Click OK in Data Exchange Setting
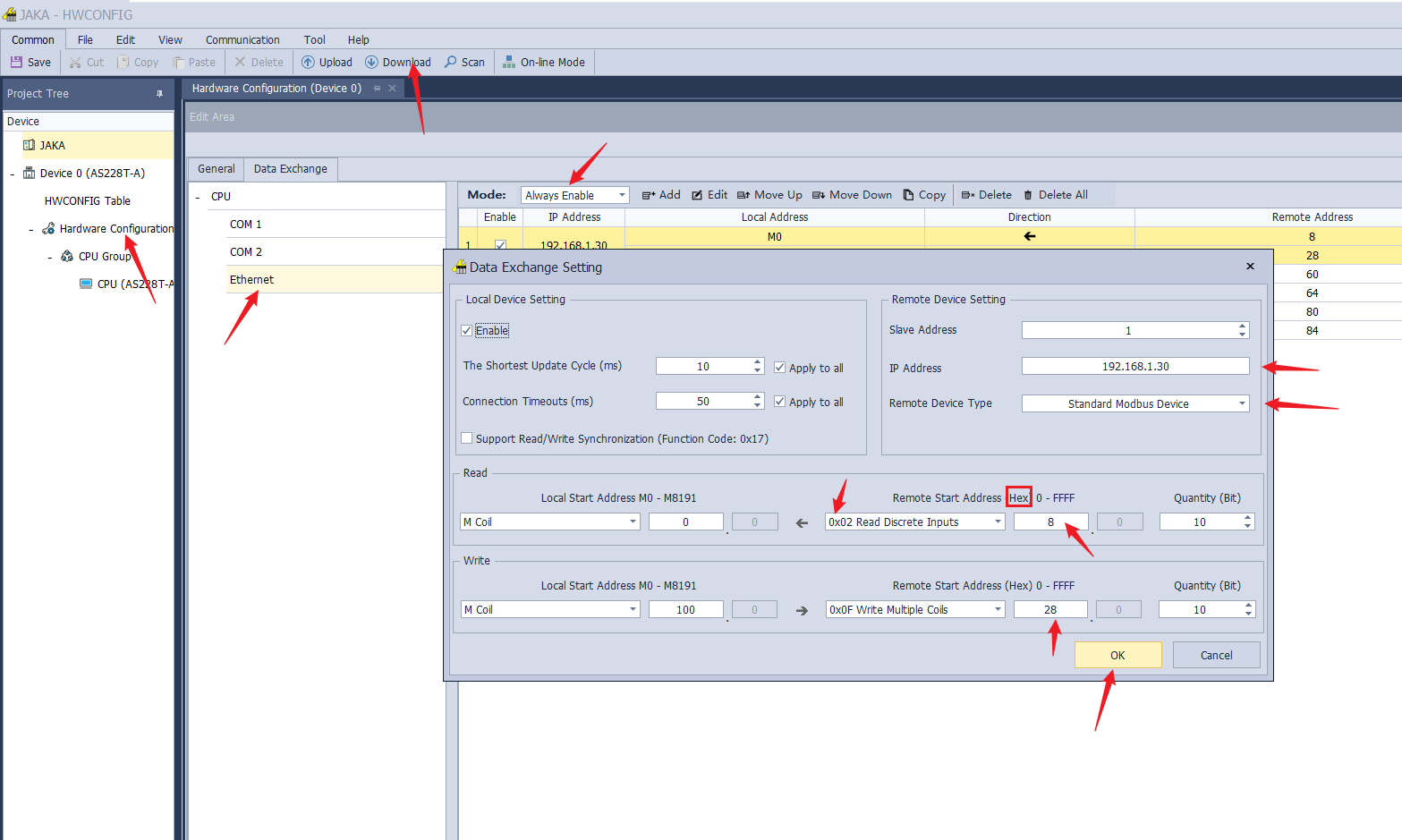Viewport: 1402px width, 840px height. point(1117,655)
